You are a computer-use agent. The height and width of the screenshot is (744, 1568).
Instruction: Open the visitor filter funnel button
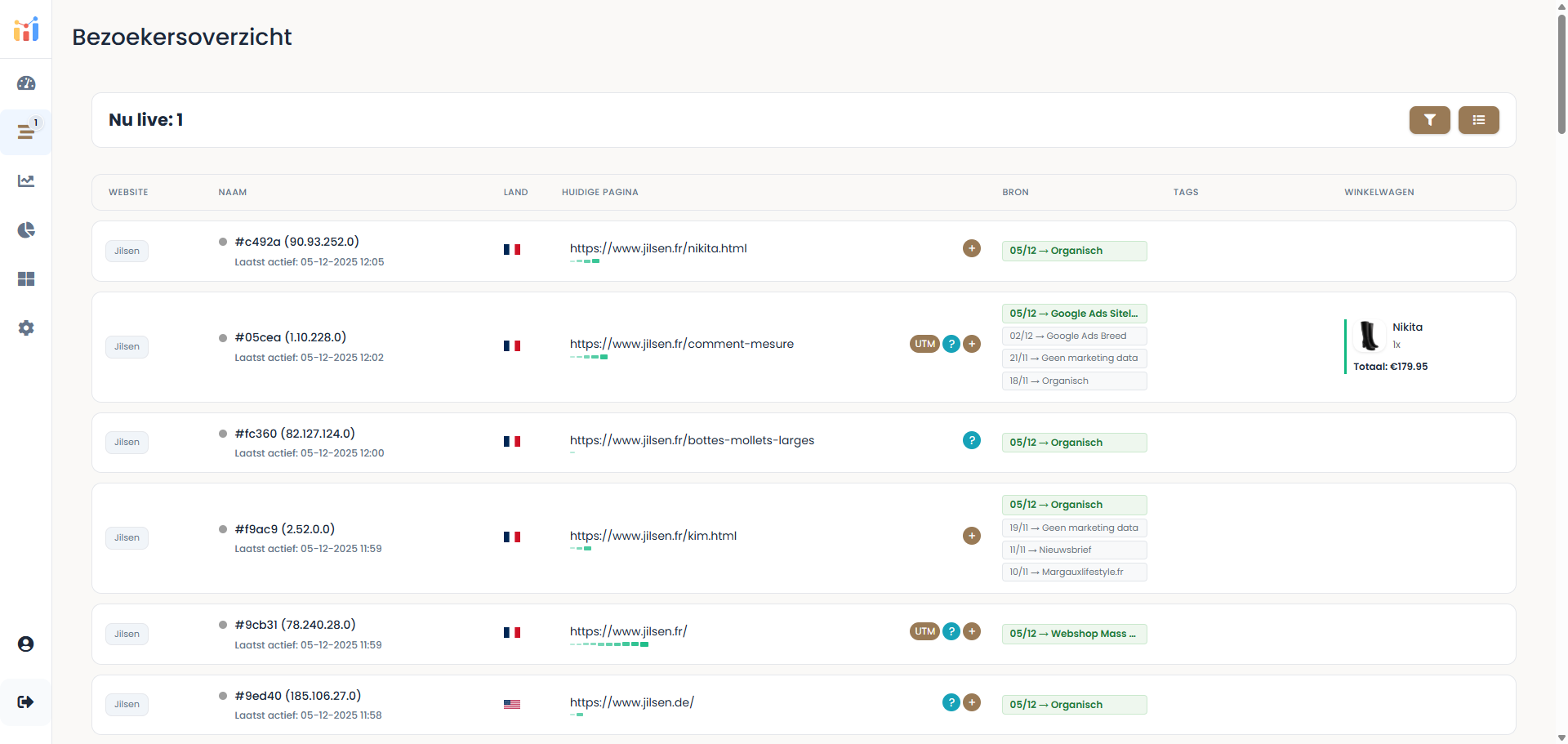tap(1429, 120)
